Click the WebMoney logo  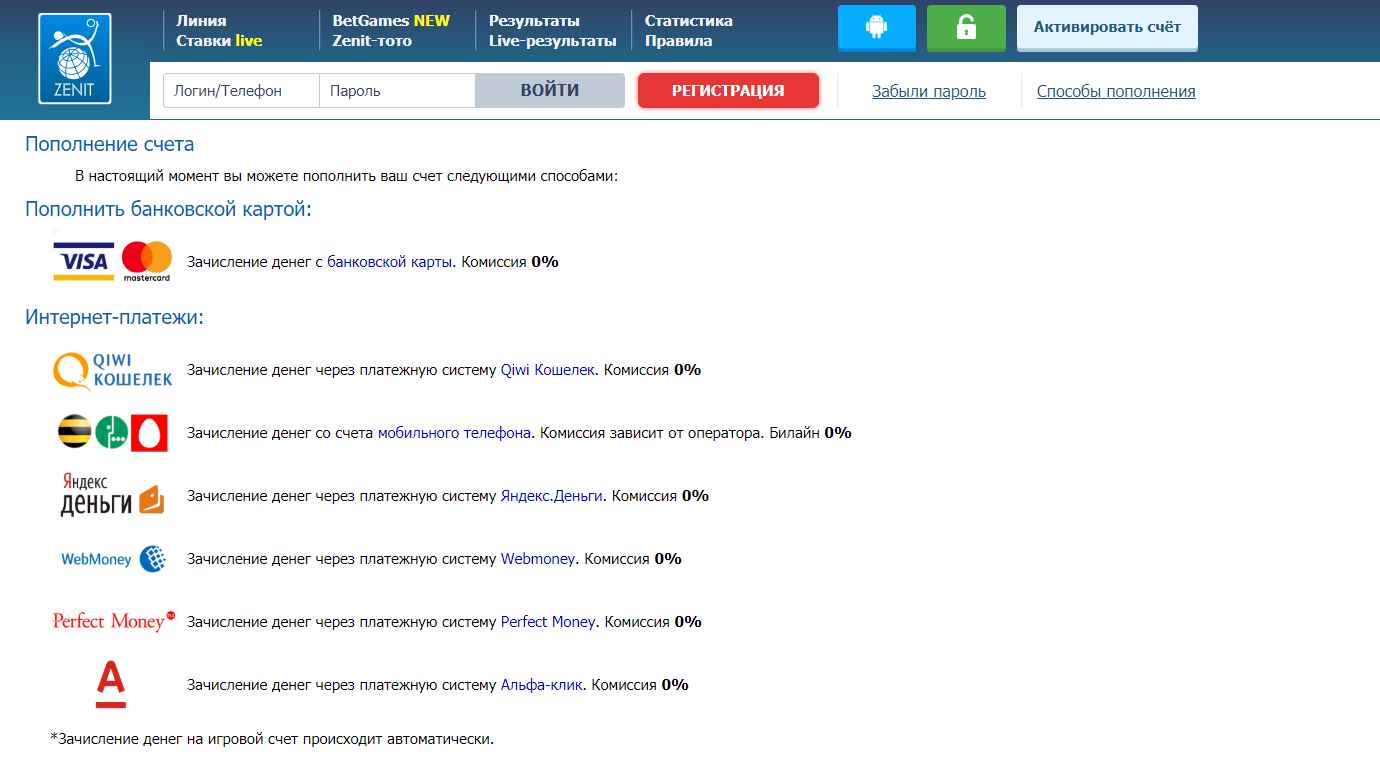click(113, 559)
